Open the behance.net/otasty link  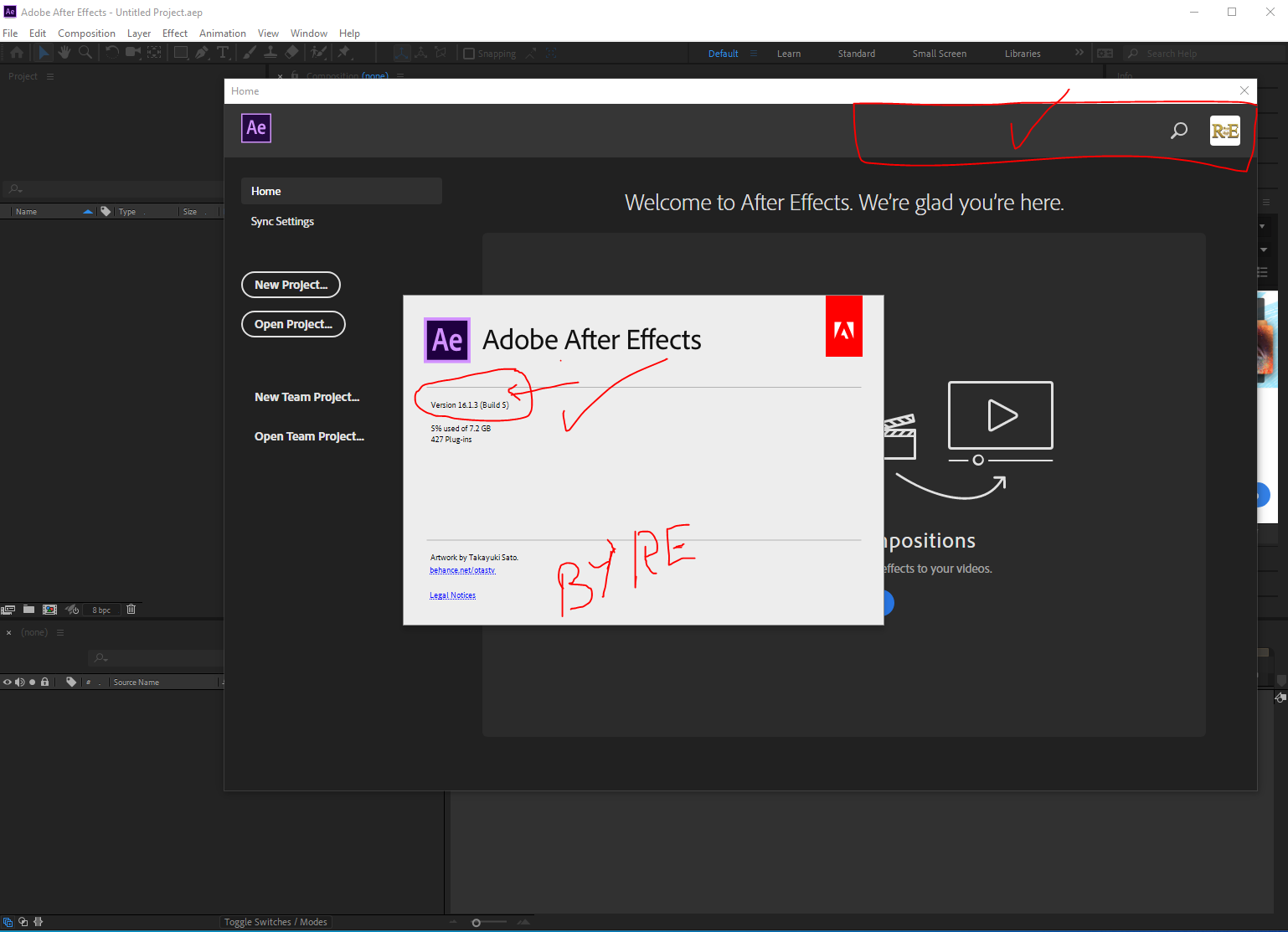tap(462, 570)
